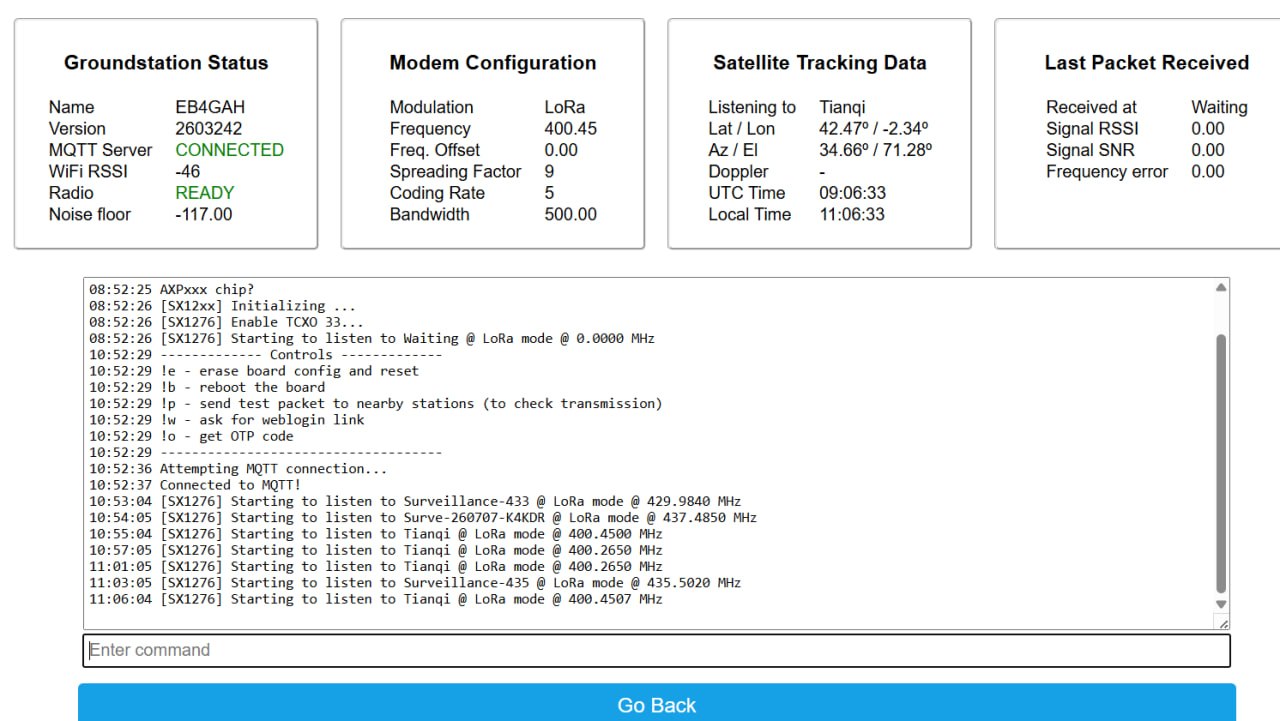Viewport: 1280px width, 721px height.
Task: Click Az / El value 34.66º / 71.28º
Action: coord(876,150)
